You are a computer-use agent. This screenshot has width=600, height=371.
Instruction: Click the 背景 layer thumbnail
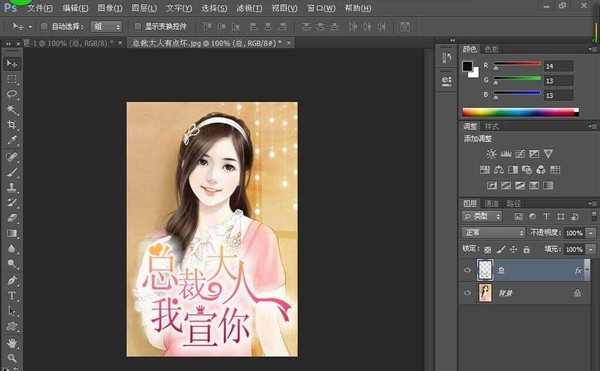coord(485,293)
